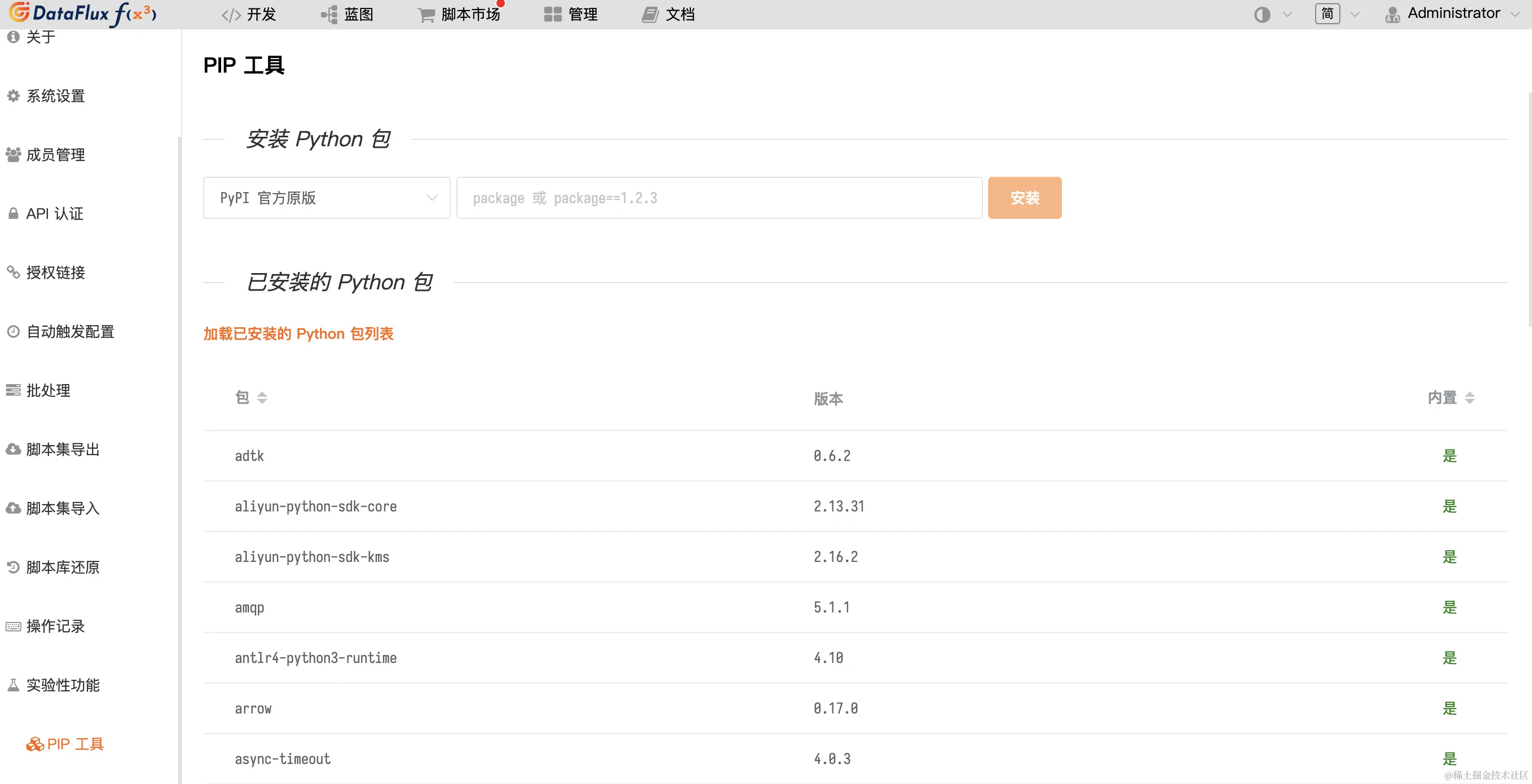The height and width of the screenshot is (784, 1532).
Task: Open the PyPI 官方原版 source dropdown
Action: [326, 198]
